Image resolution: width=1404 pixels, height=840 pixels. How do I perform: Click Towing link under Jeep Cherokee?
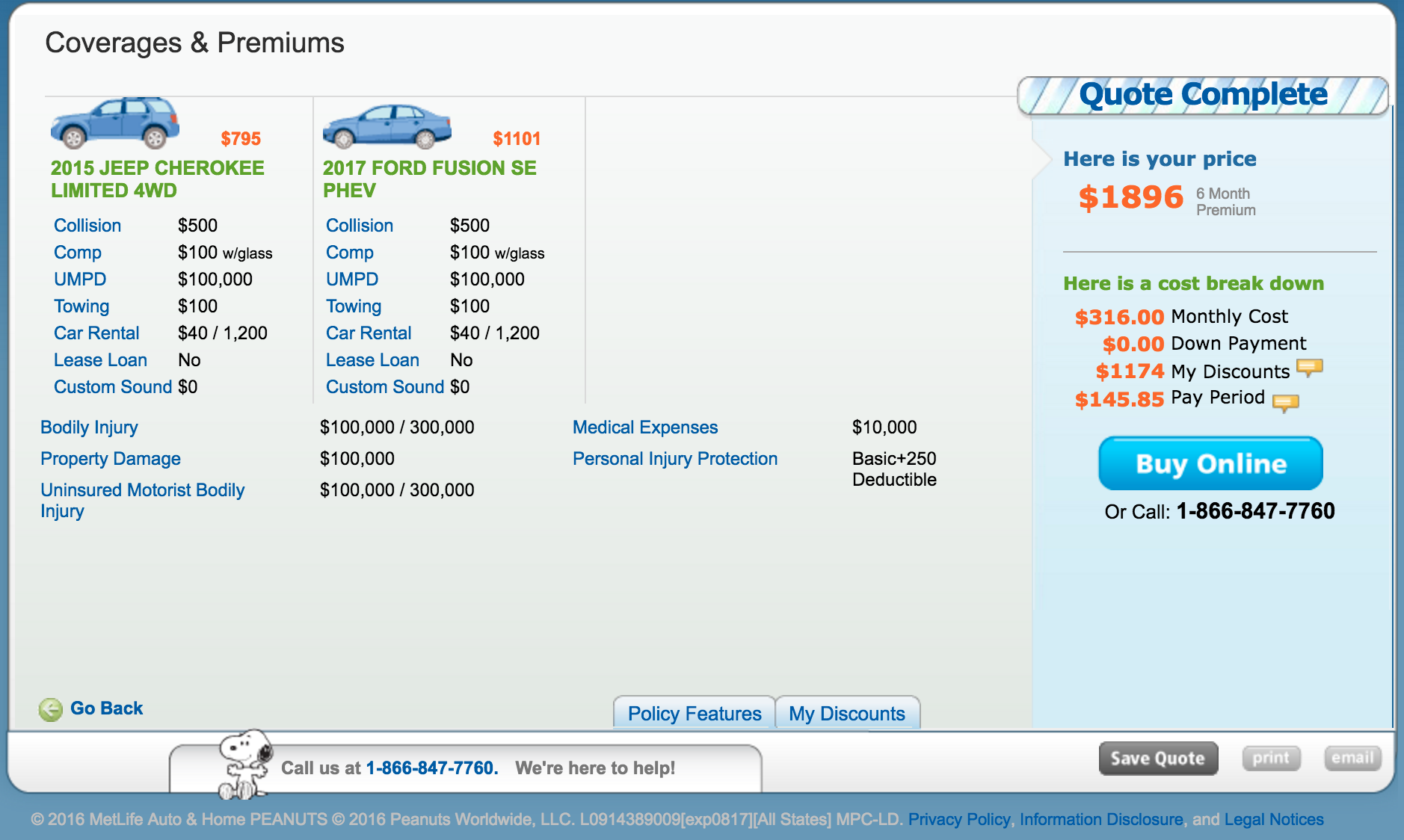(81, 306)
